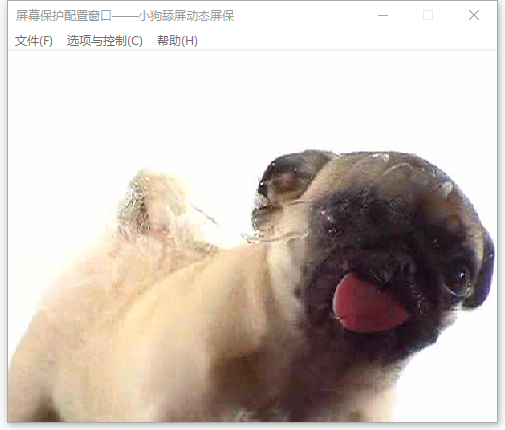Click the pug's red tongue in preview
Screen dimensions: 505x430
(x=368, y=303)
